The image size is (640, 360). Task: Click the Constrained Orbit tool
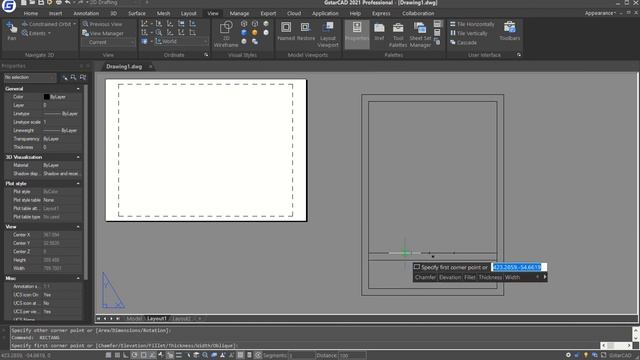click(46, 24)
